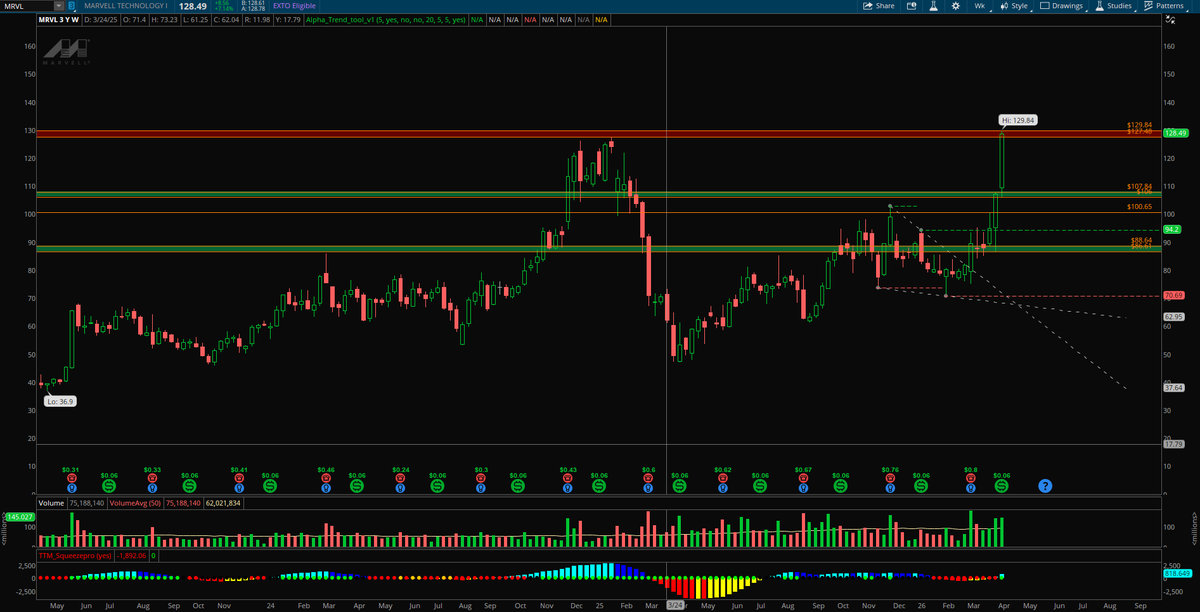
Task: Click the green 94.2 price axis label
Action: tap(1173, 229)
